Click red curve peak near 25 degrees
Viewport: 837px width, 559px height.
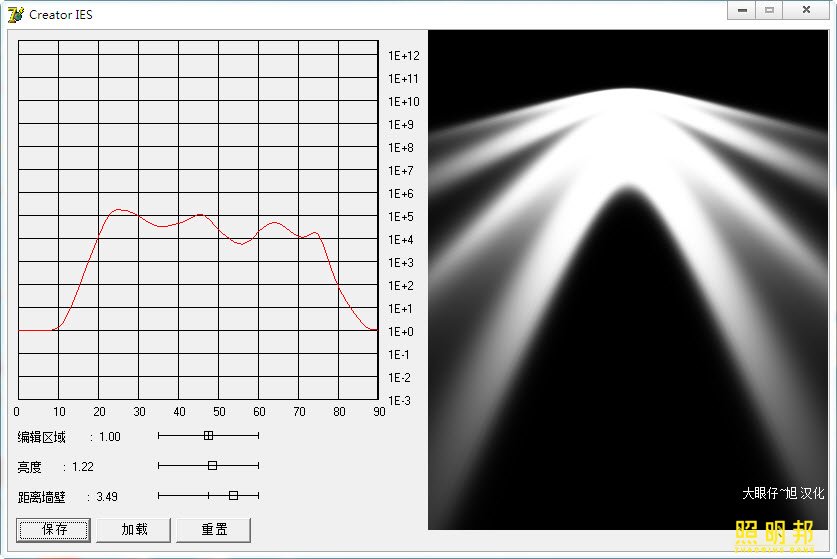[120, 210]
